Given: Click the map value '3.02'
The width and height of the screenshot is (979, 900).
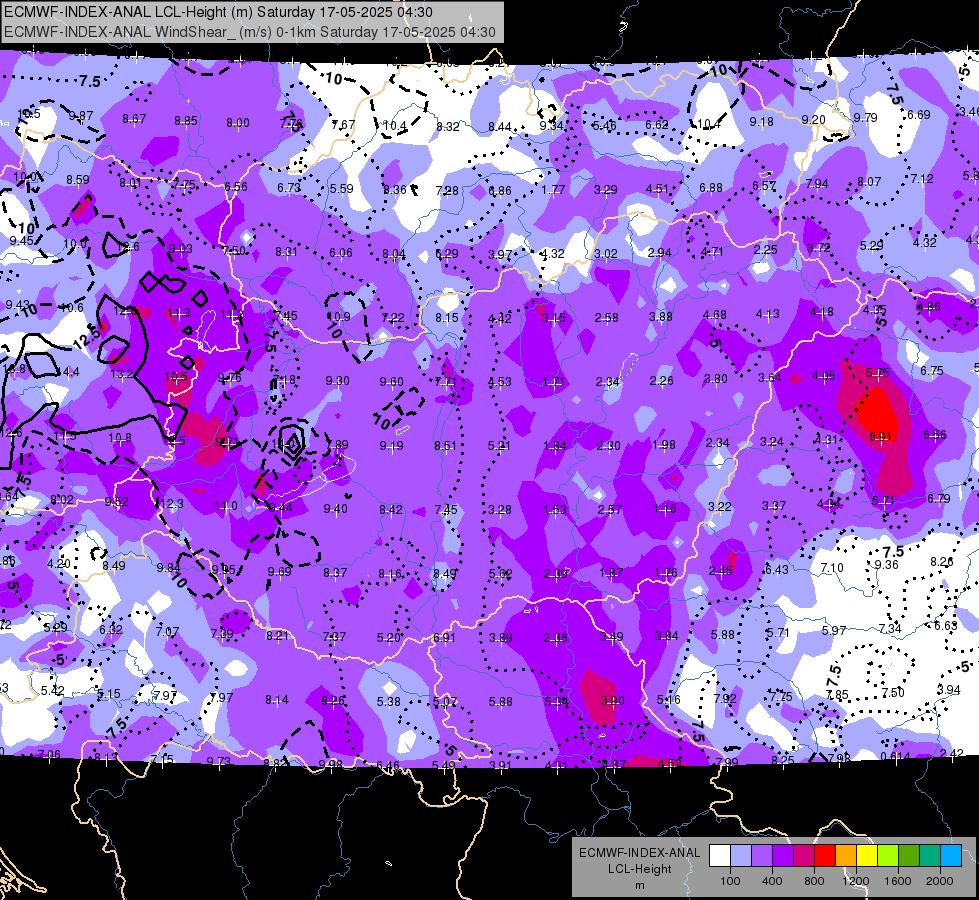Looking at the screenshot, I should point(606,254).
